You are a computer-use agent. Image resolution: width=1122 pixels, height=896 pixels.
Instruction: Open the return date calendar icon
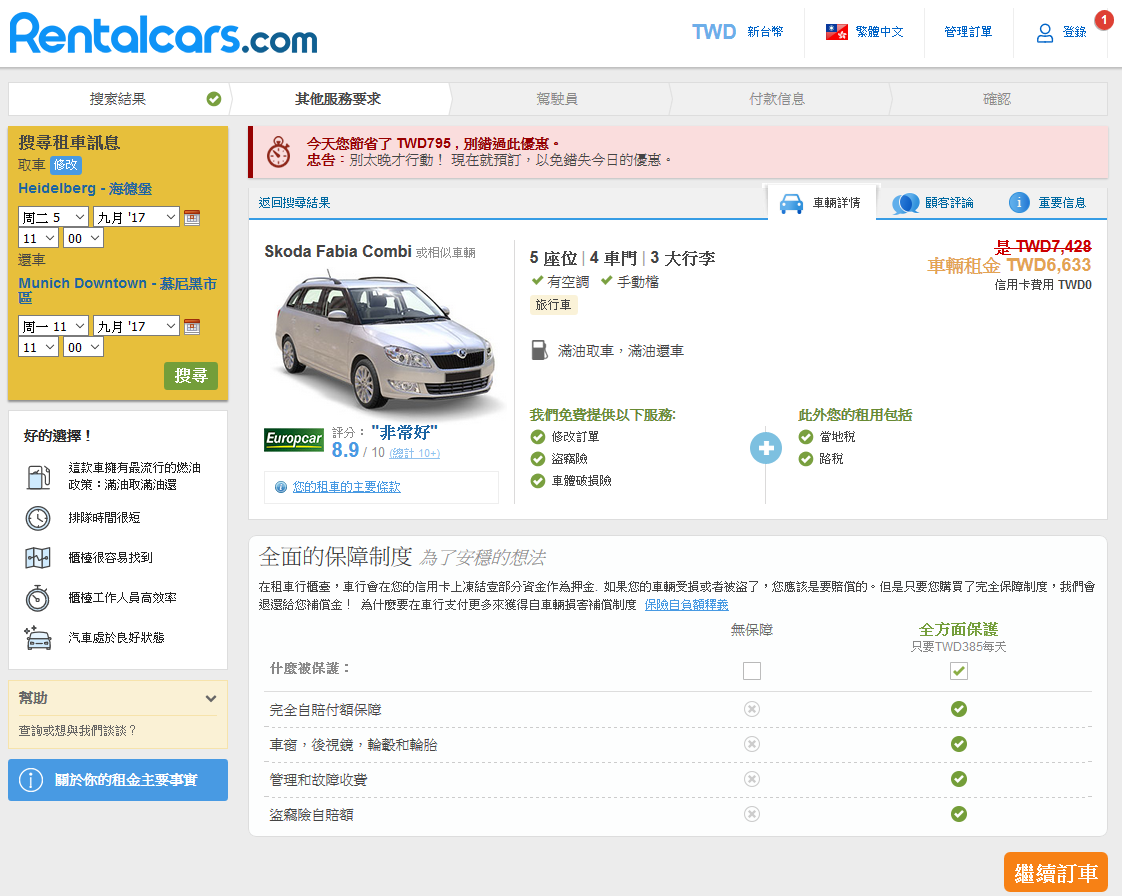tap(192, 326)
